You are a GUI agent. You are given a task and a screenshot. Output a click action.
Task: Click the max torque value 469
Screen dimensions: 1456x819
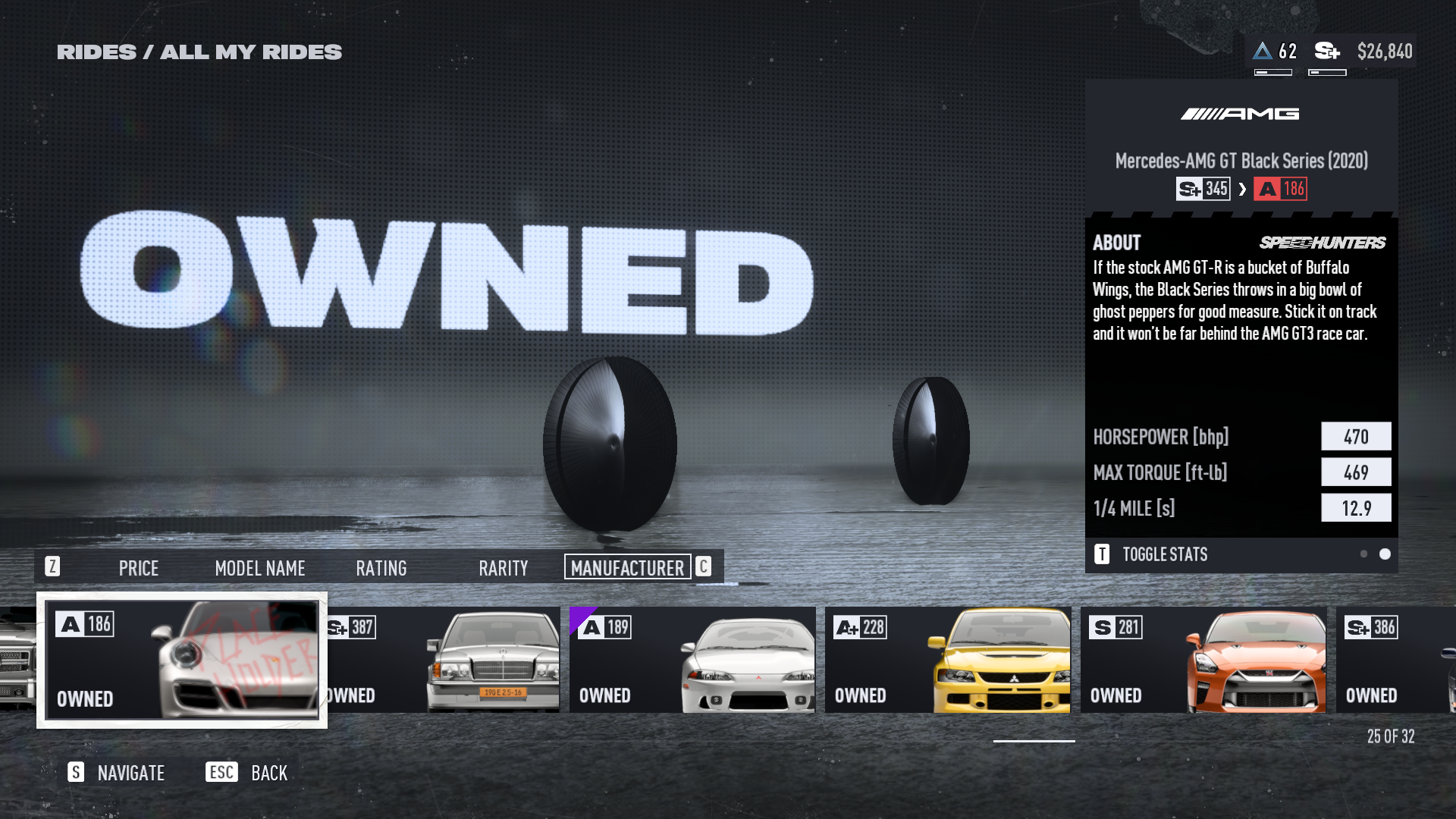[x=1356, y=472]
